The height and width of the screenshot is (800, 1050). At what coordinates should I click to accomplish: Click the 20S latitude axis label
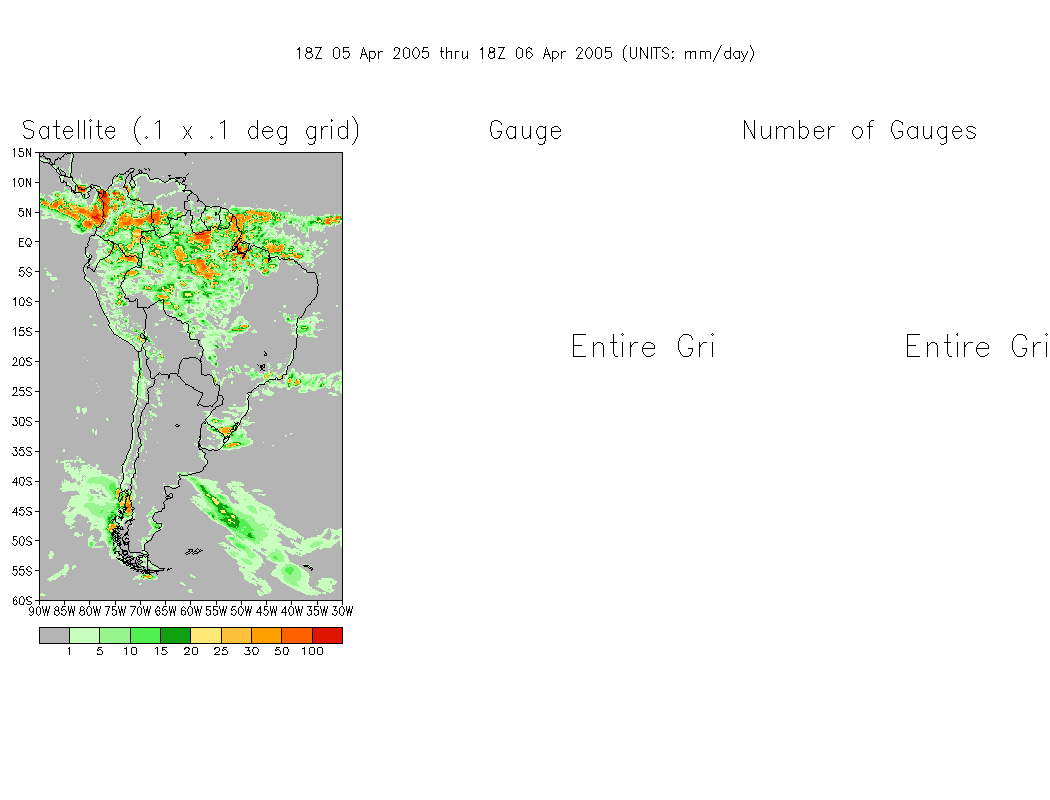(21, 362)
